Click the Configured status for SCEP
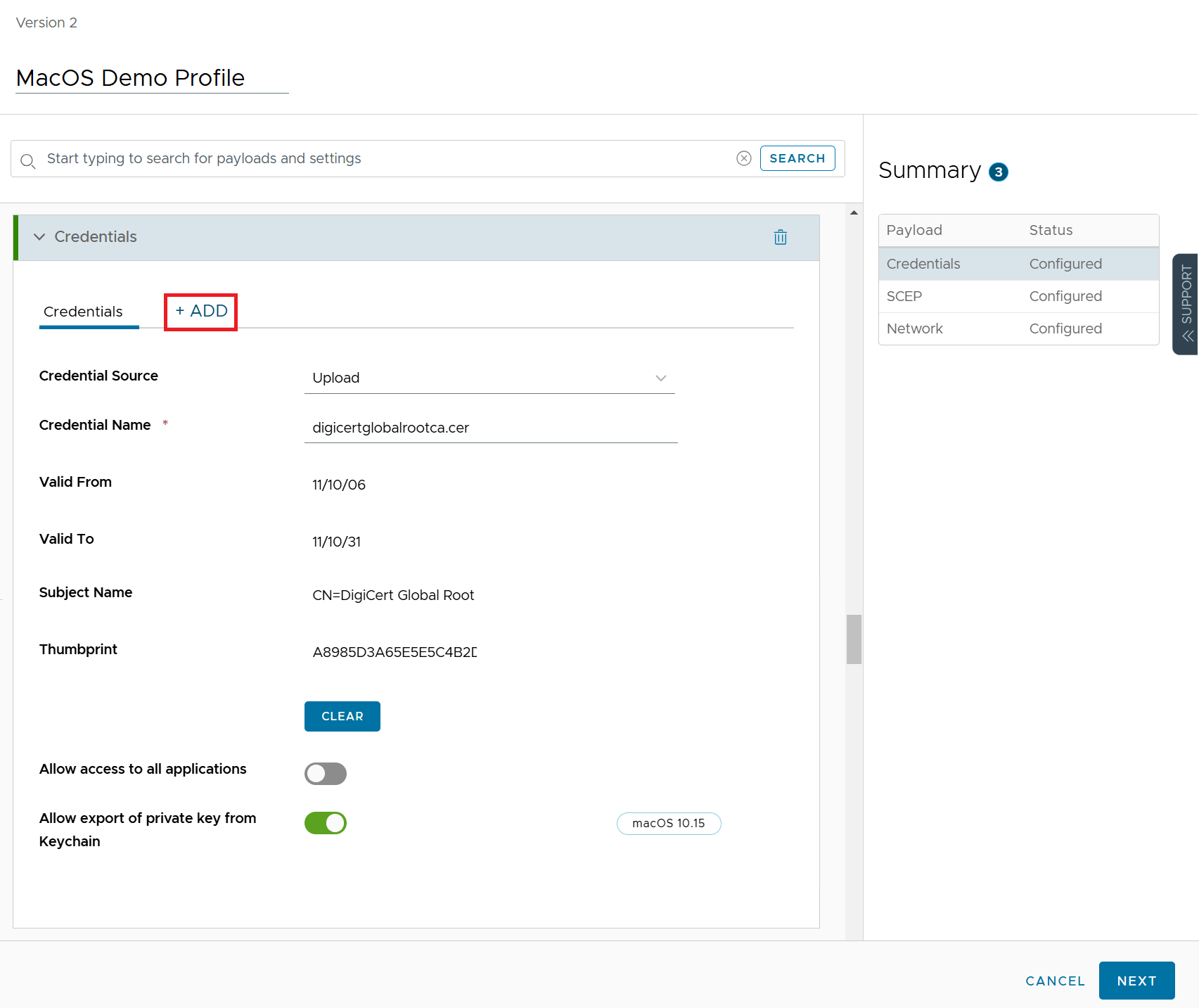 point(1065,296)
